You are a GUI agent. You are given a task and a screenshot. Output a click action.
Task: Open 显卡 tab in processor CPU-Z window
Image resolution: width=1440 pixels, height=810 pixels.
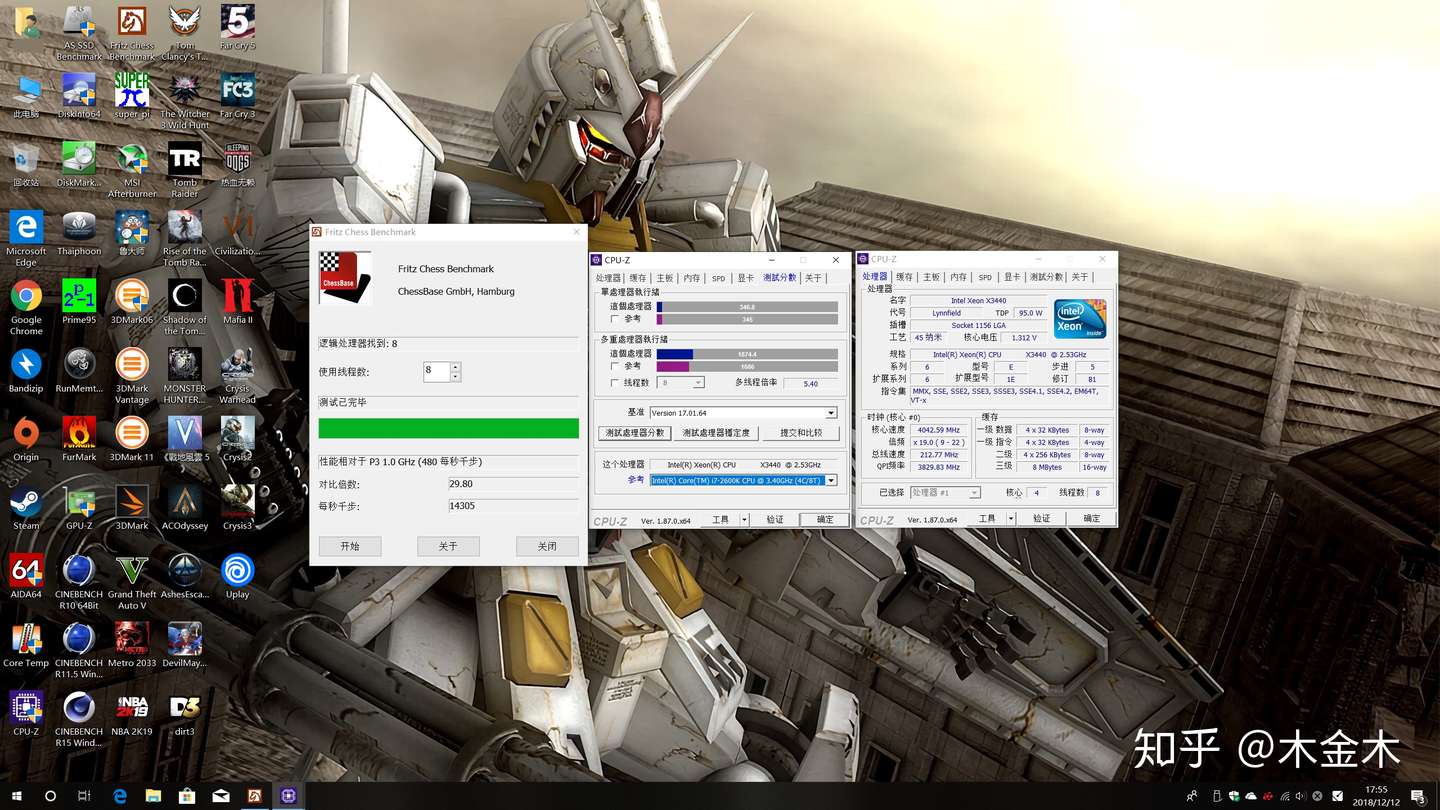coord(1012,277)
